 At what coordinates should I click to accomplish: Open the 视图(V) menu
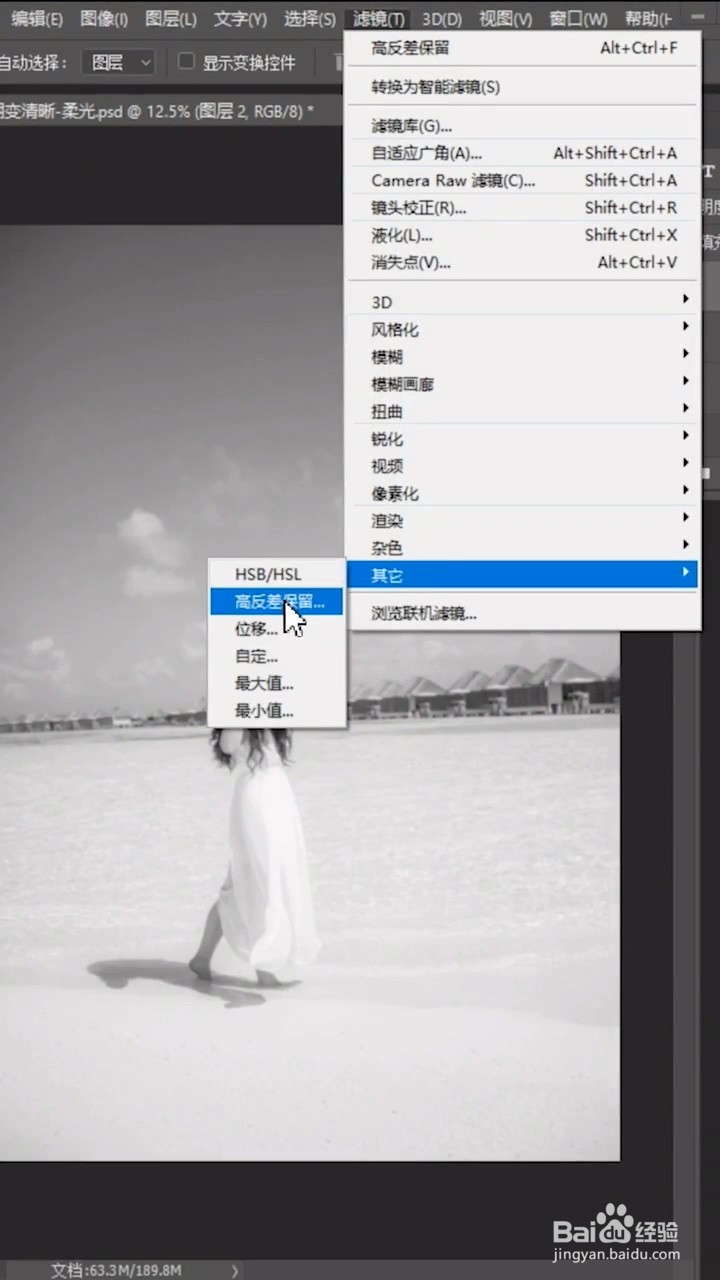pos(505,19)
